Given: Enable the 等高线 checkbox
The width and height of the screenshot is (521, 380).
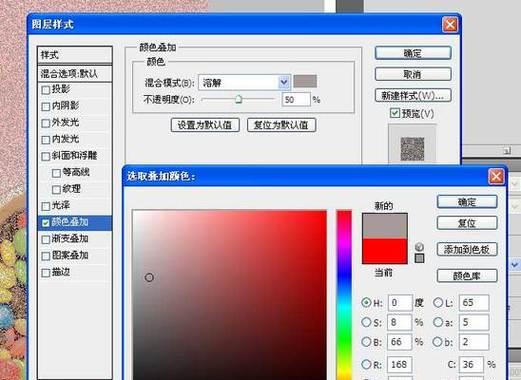Looking at the screenshot, I should 56,173.
